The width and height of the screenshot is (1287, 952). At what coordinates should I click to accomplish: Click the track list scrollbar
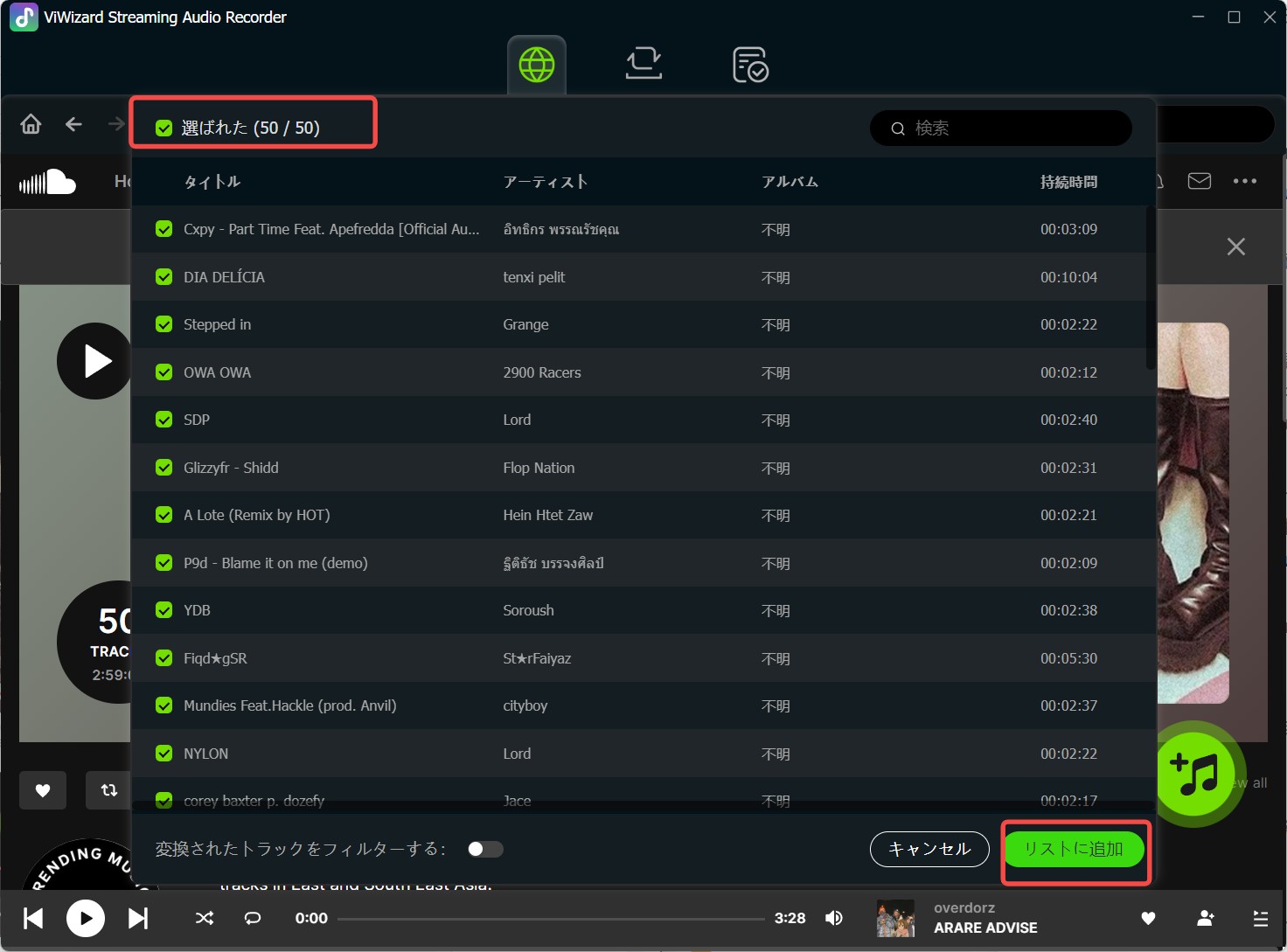pyautogui.click(x=1150, y=288)
